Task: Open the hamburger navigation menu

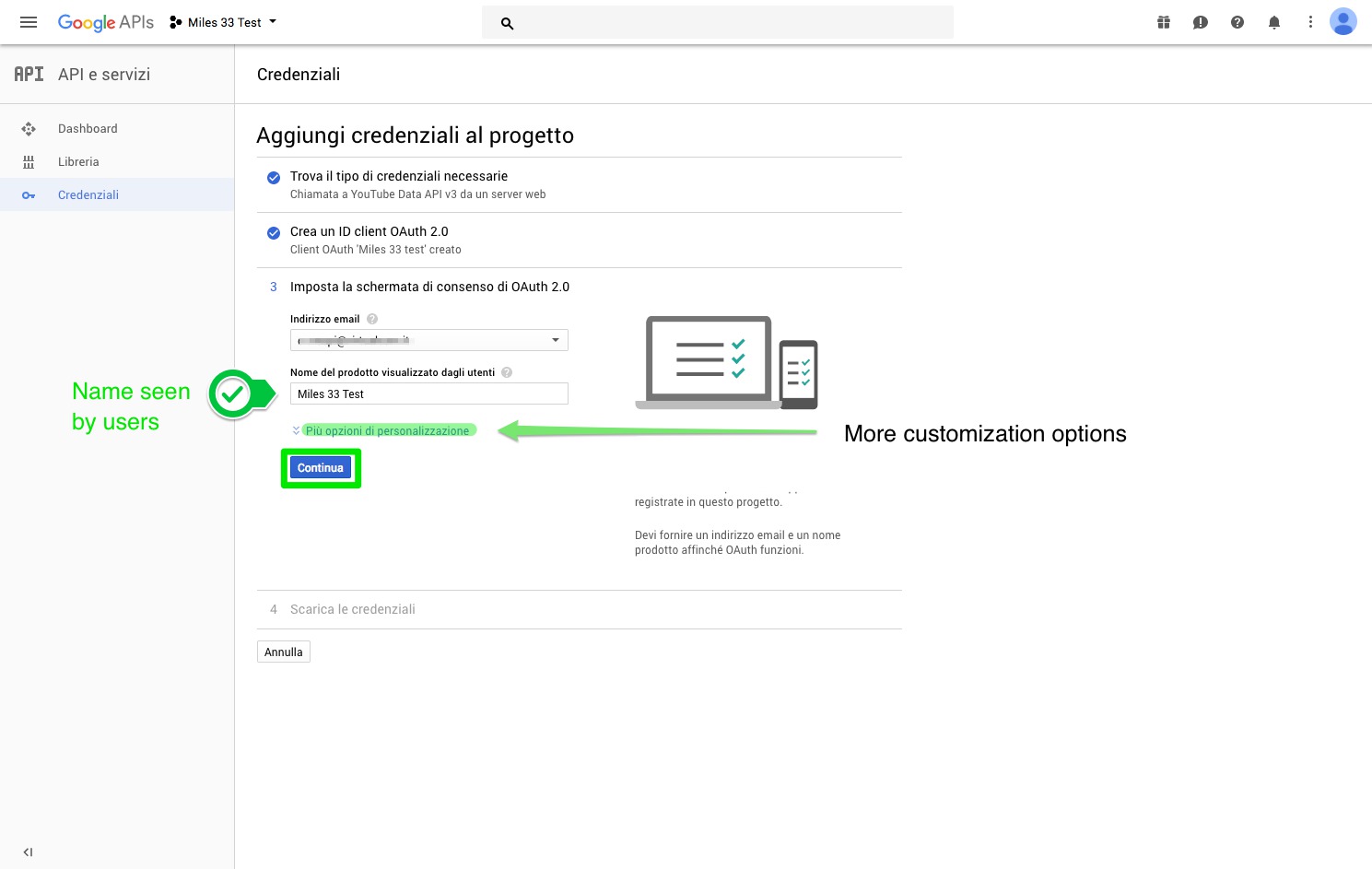Action: 29,22
